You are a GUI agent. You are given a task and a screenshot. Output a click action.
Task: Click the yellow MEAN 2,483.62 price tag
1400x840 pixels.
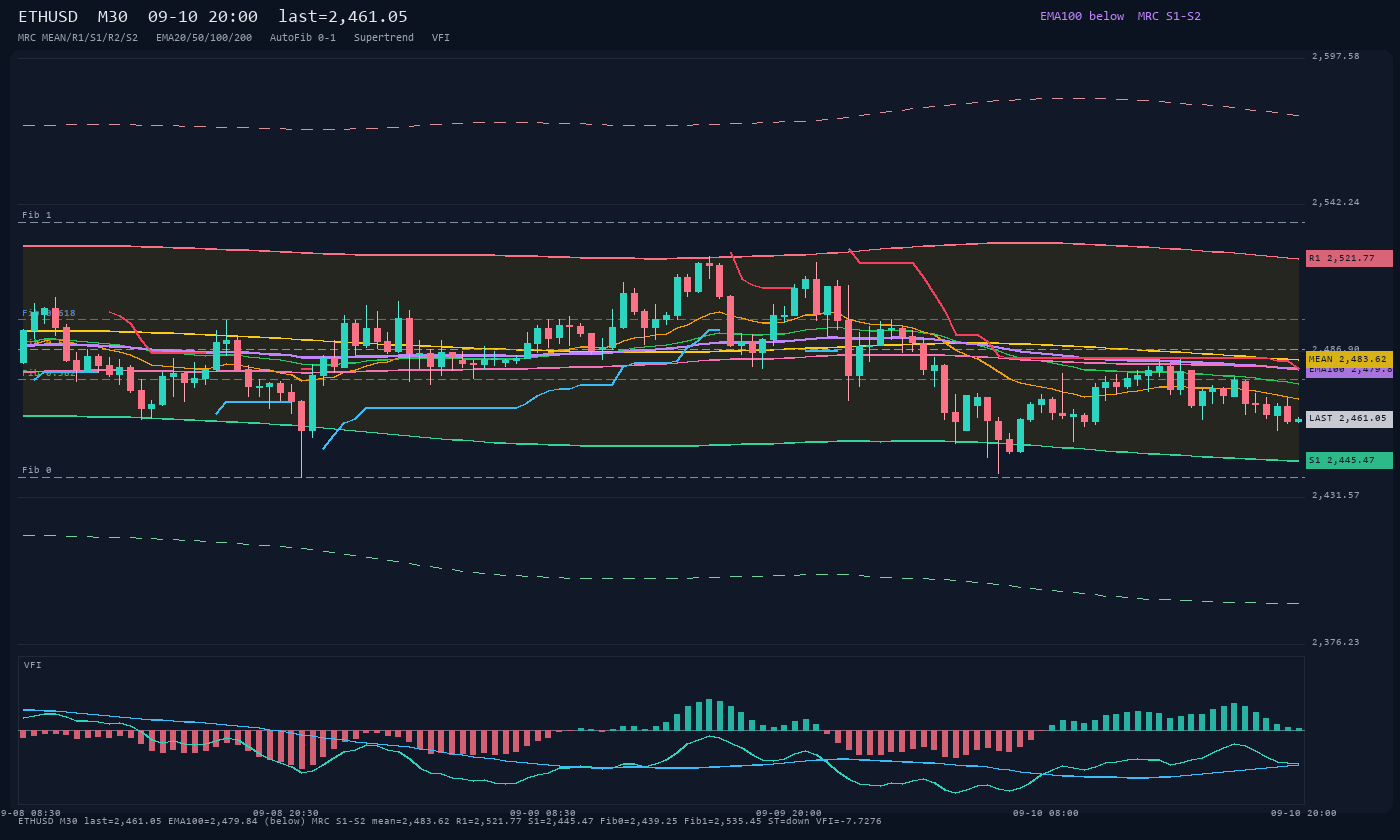point(1349,359)
